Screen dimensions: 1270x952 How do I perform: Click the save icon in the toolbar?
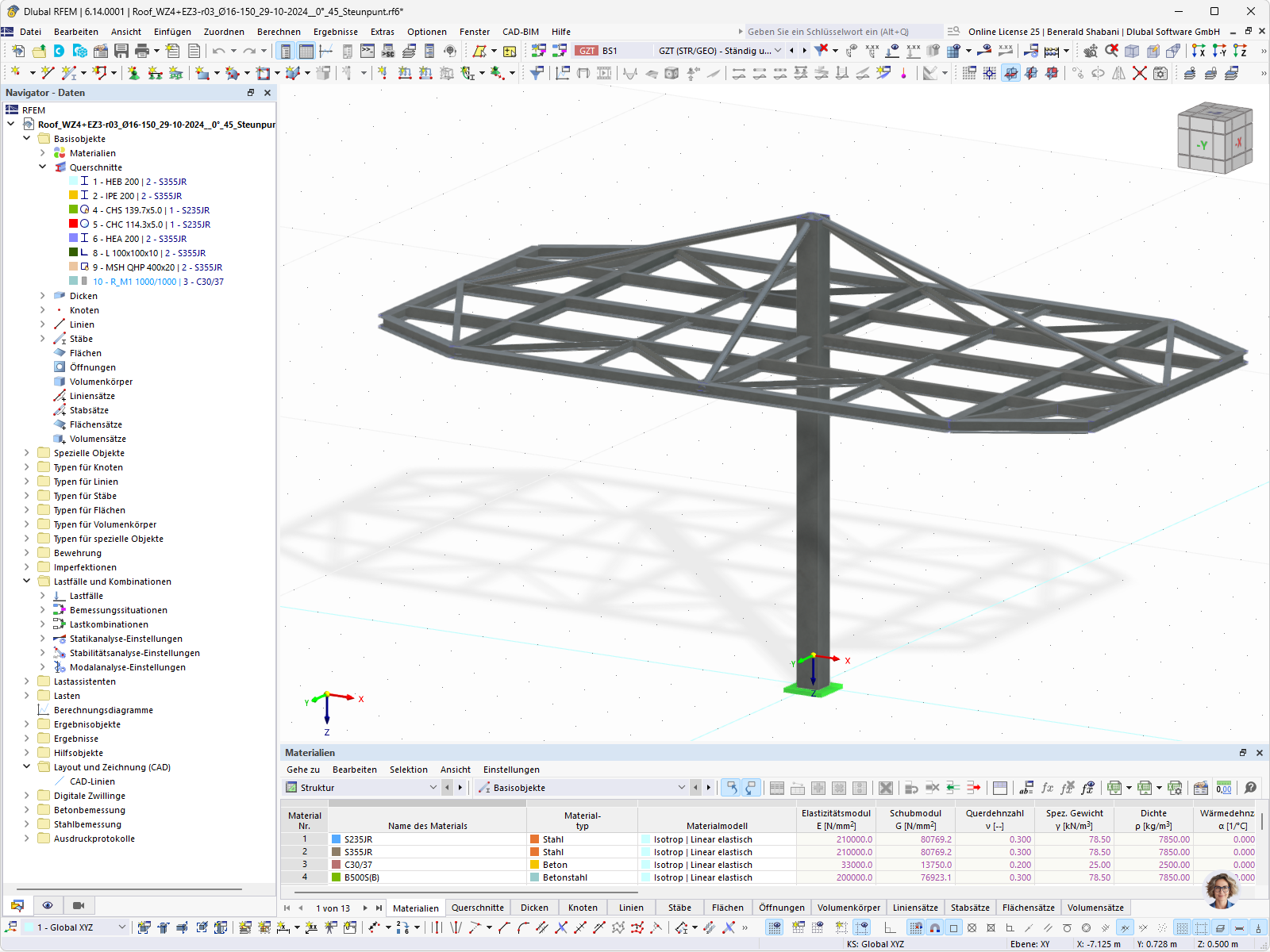coord(121,51)
